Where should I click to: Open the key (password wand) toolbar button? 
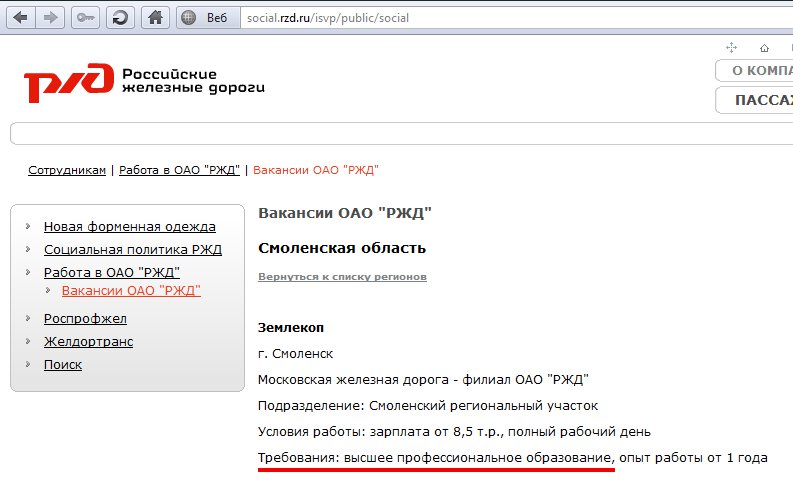coord(85,18)
